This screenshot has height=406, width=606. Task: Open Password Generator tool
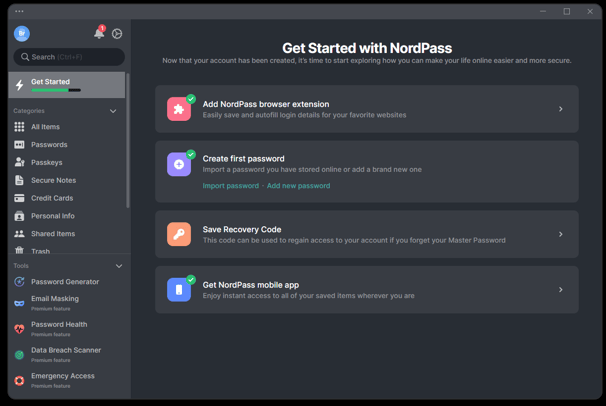click(65, 282)
